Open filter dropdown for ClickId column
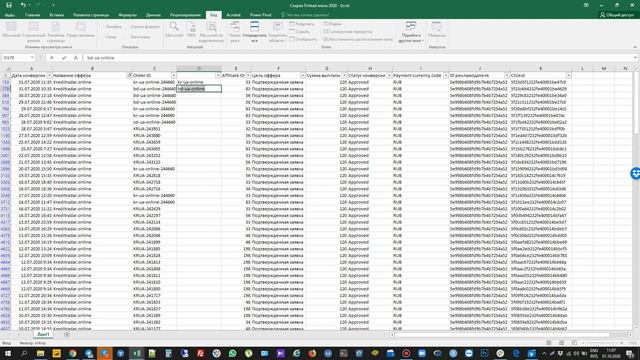This screenshot has height=360, width=640. (568, 76)
